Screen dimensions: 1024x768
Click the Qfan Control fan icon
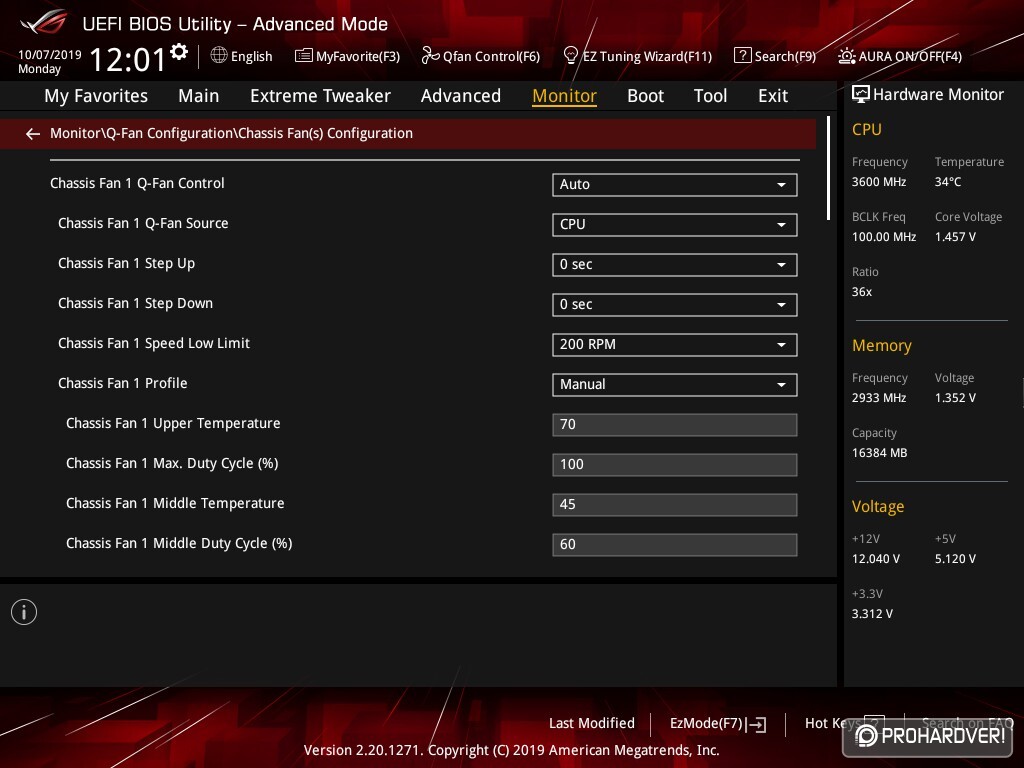pos(430,56)
